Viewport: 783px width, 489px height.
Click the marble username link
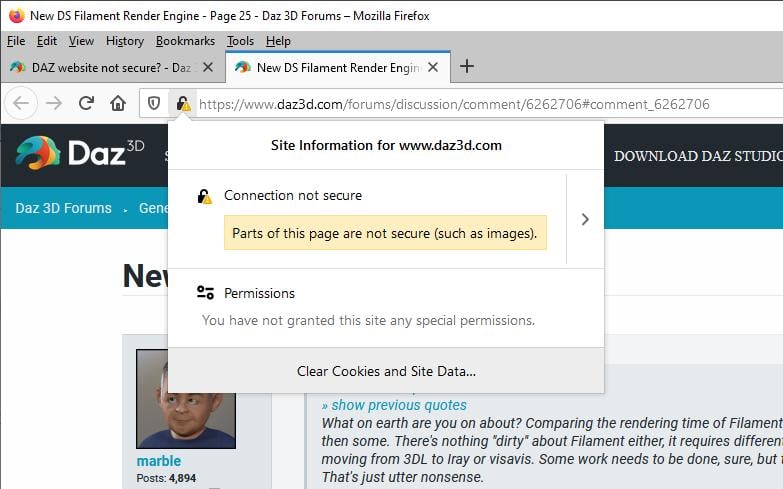pyautogui.click(x=159, y=461)
